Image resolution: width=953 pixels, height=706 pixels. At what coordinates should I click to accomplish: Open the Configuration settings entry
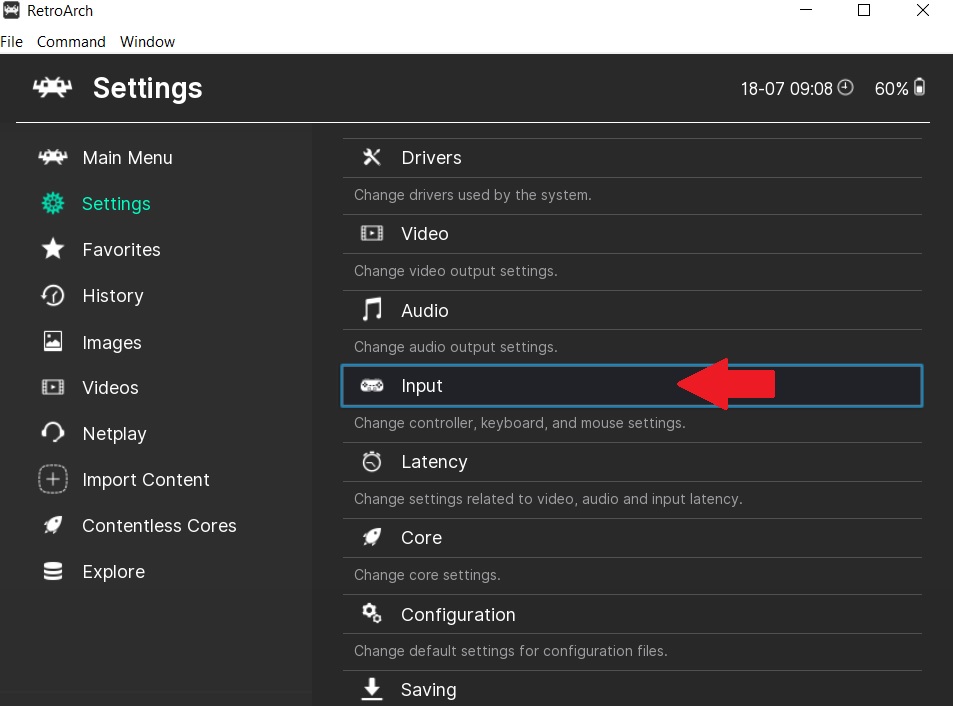458,615
